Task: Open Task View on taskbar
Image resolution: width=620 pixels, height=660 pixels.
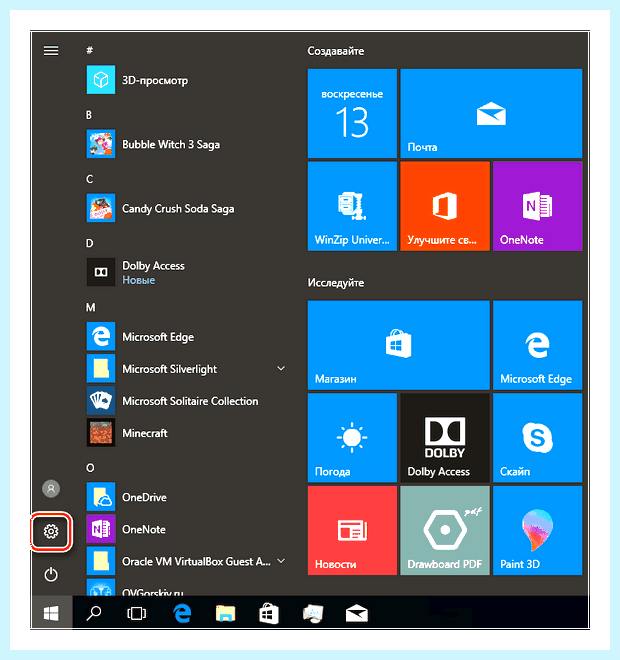Action: (137, 613)
